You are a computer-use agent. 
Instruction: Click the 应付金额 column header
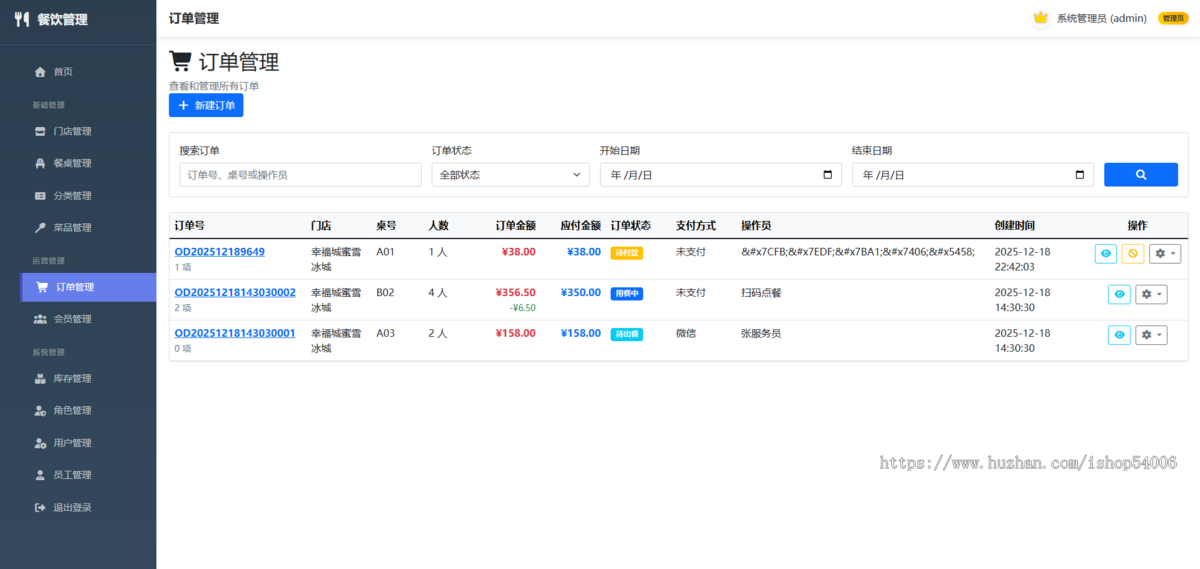click(x=581, y=225)
